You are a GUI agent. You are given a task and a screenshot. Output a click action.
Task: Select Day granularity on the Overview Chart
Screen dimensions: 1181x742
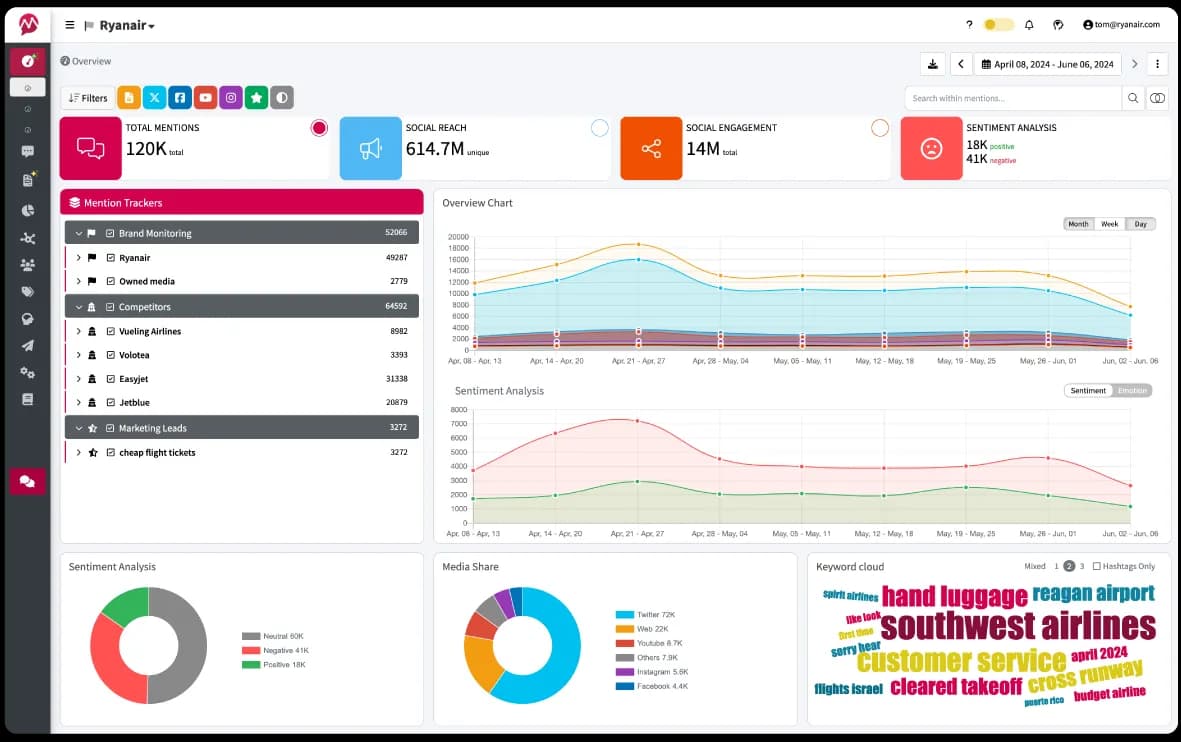coord(1140,224)
